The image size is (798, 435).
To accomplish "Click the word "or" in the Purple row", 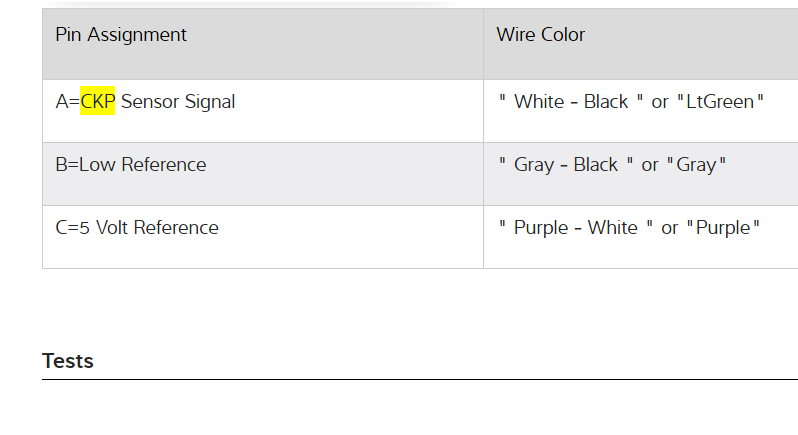I will click(670, 228).
